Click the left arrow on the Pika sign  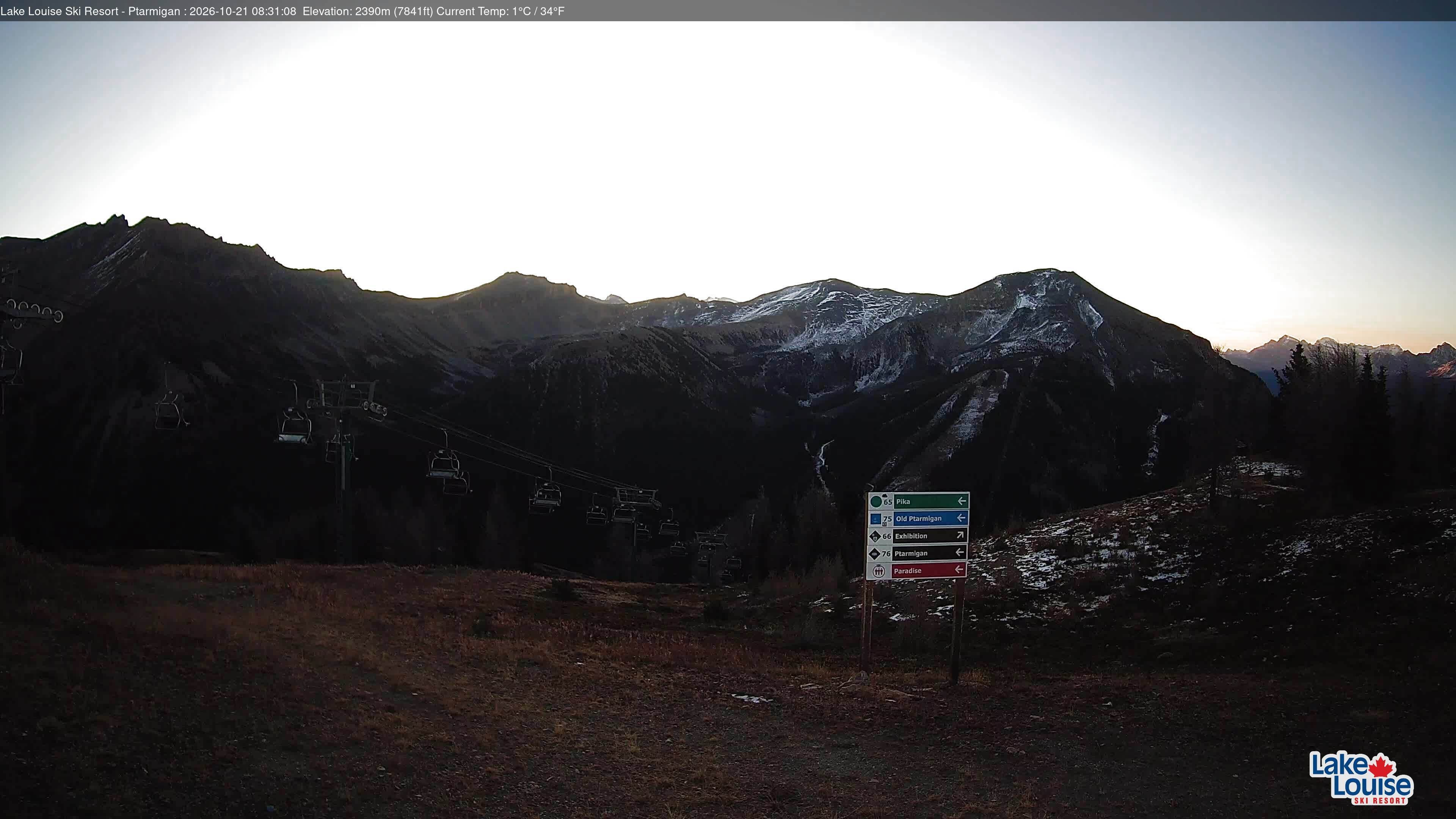pos(962,501)
